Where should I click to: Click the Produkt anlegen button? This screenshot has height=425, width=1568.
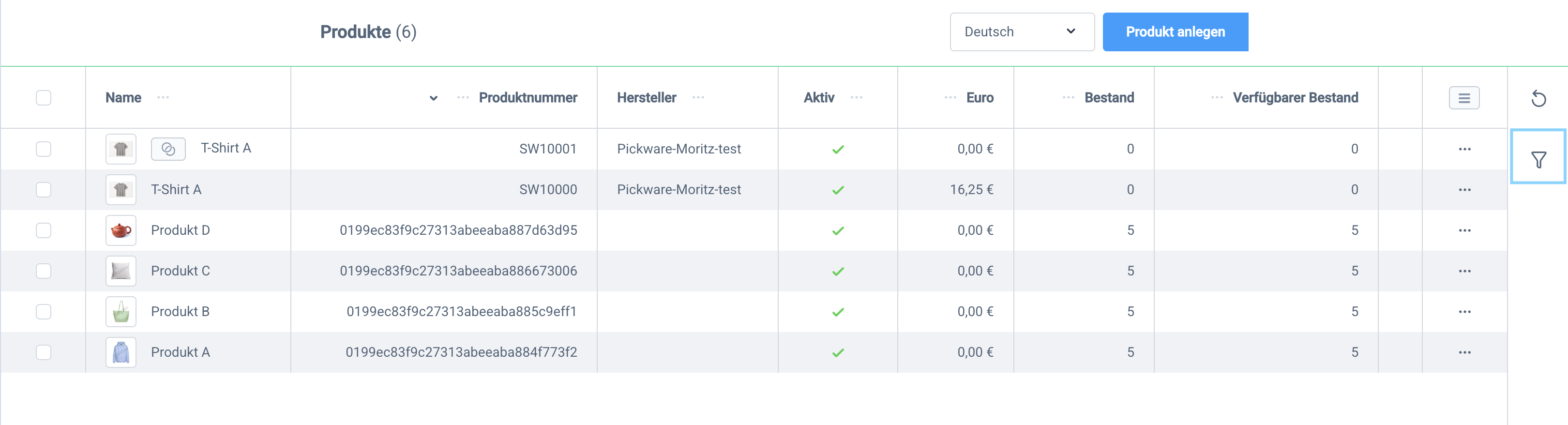click(1175, 31)
